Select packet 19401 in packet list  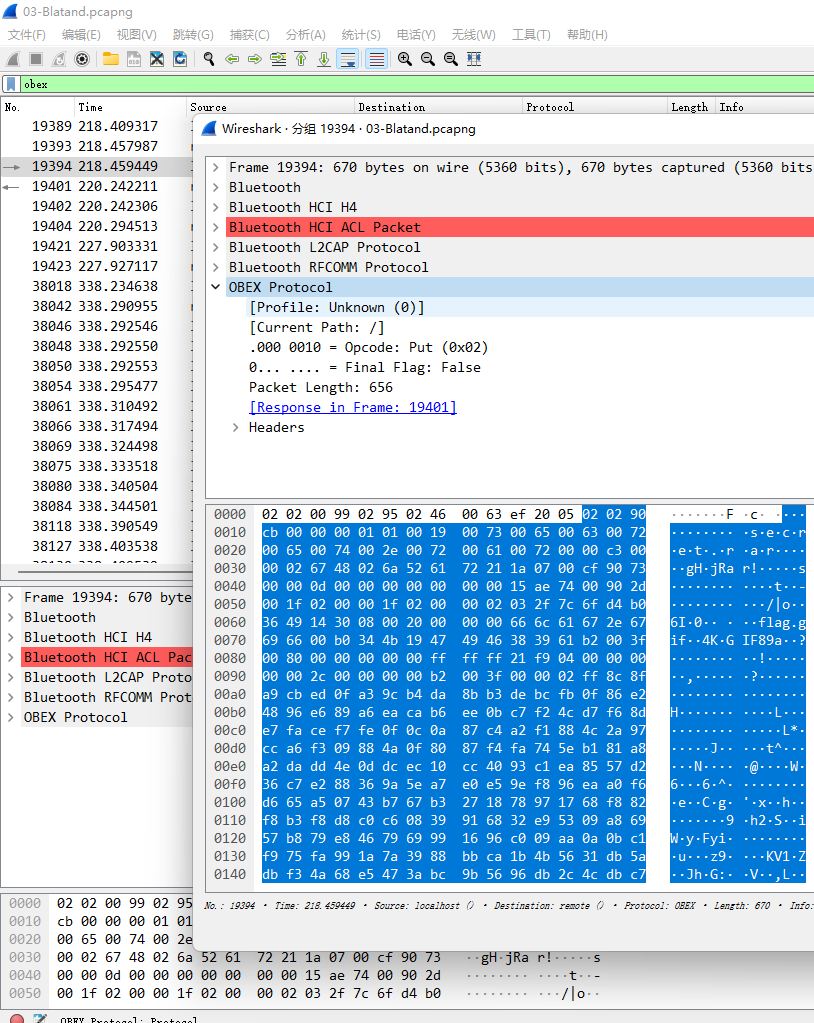click(x=97, y=187)
